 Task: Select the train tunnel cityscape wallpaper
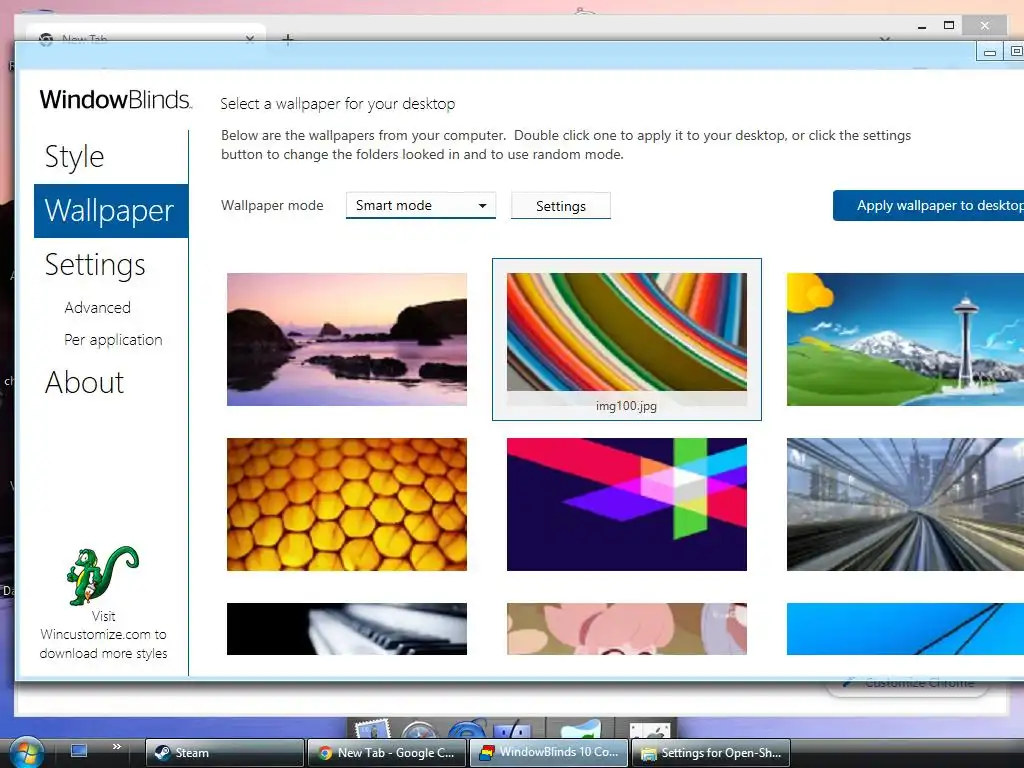pos(905,504)
